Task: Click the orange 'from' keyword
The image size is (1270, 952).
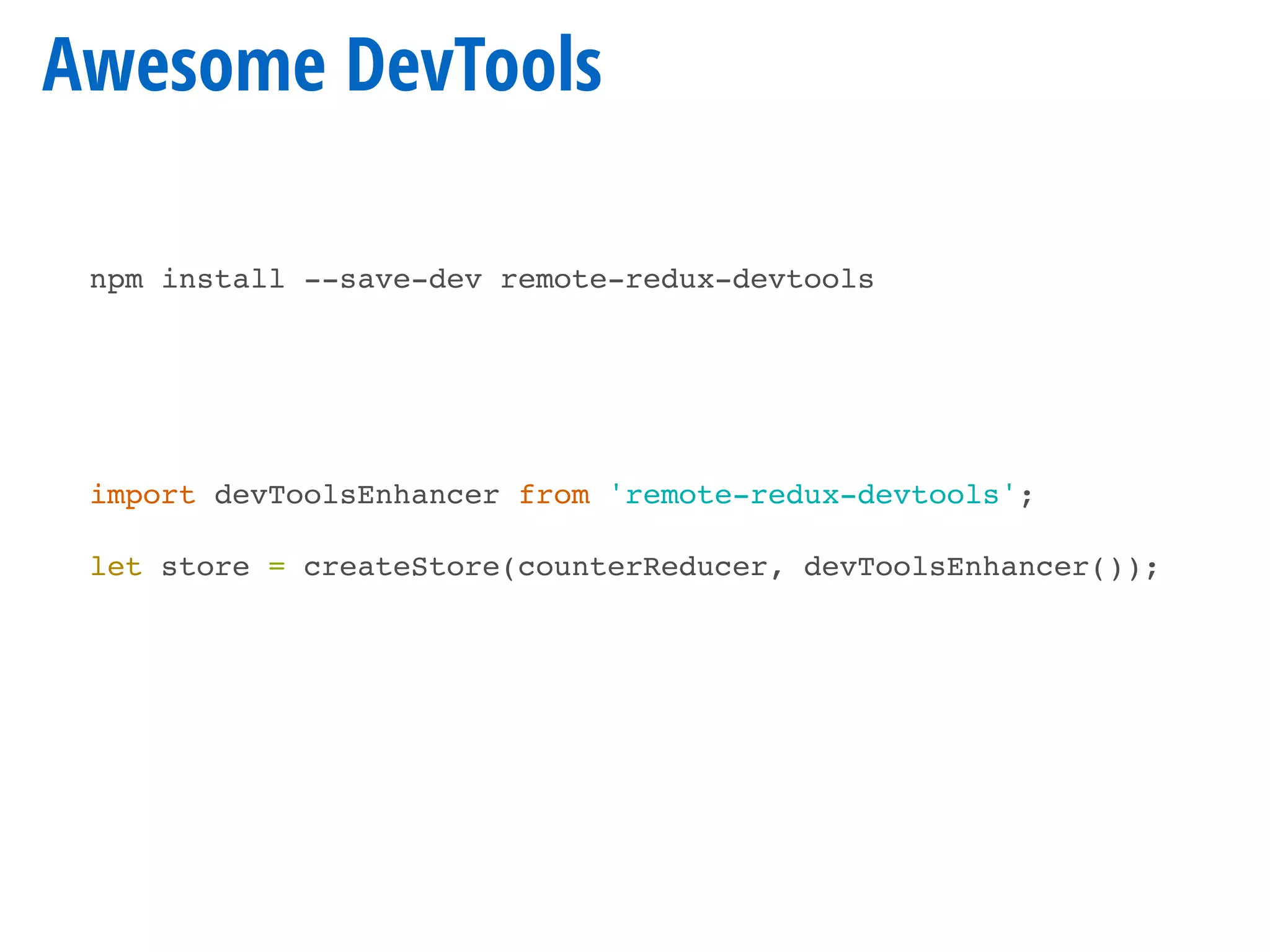Action: point(554,495)
